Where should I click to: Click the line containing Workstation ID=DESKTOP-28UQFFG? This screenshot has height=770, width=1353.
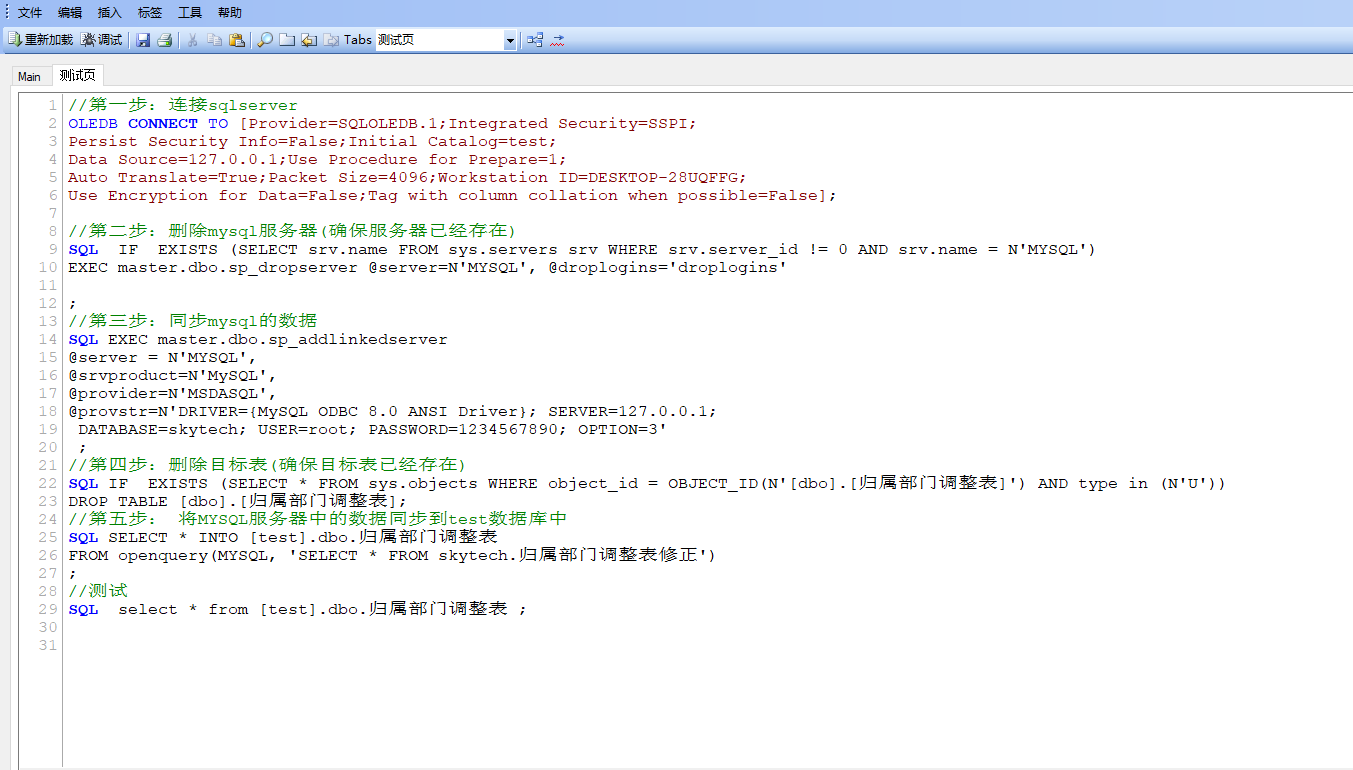pyautogui.click(x=408, y=177)
